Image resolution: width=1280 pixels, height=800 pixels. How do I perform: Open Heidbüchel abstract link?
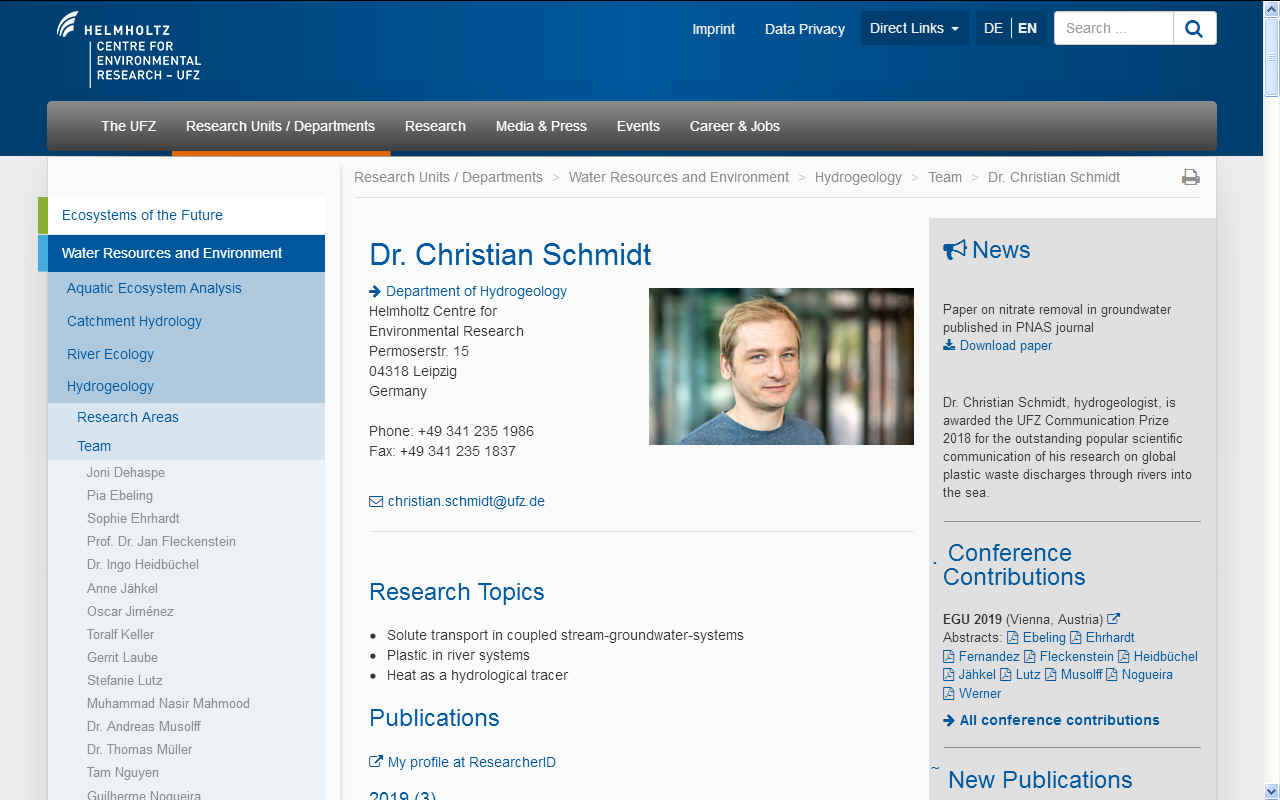point(1166,656)
